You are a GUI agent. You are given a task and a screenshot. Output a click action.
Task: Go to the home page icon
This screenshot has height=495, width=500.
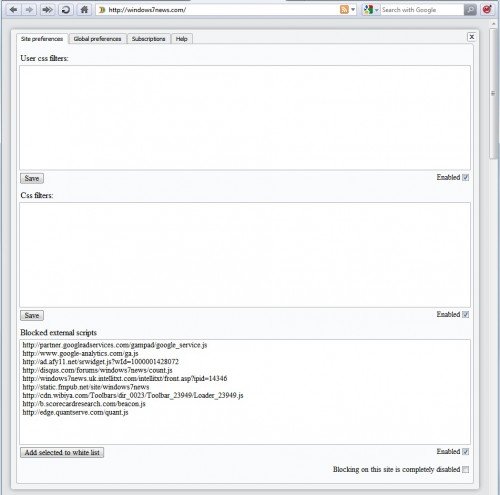click(x=84, y=10)
